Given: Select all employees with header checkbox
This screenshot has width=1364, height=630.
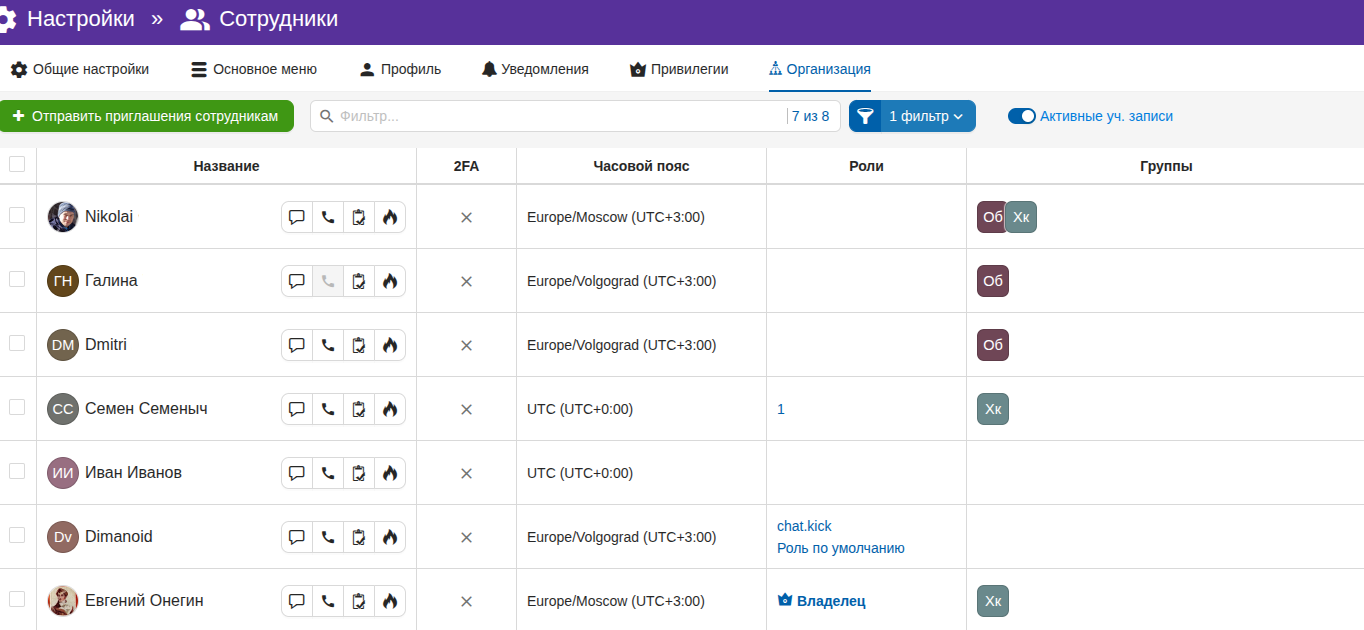Looking at the screenshot, I should pyautogui.click(x=17, y=165).
